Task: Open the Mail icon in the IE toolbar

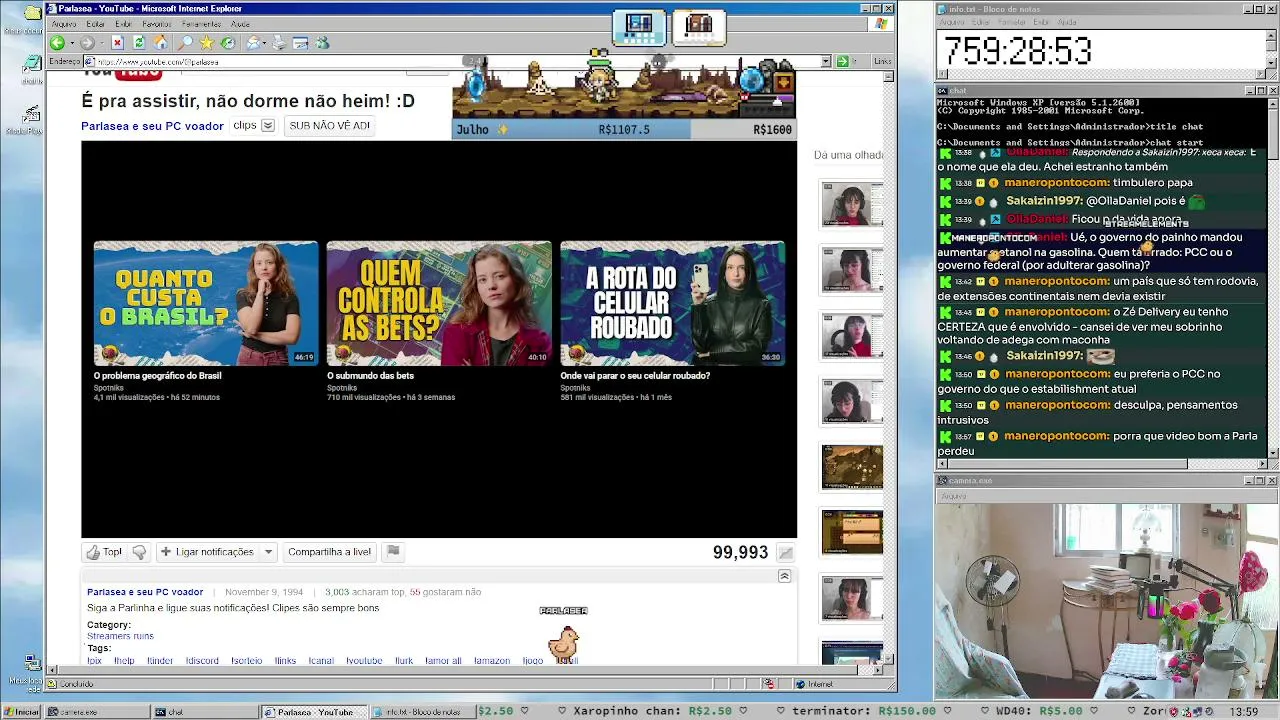Action: (253, 43)
